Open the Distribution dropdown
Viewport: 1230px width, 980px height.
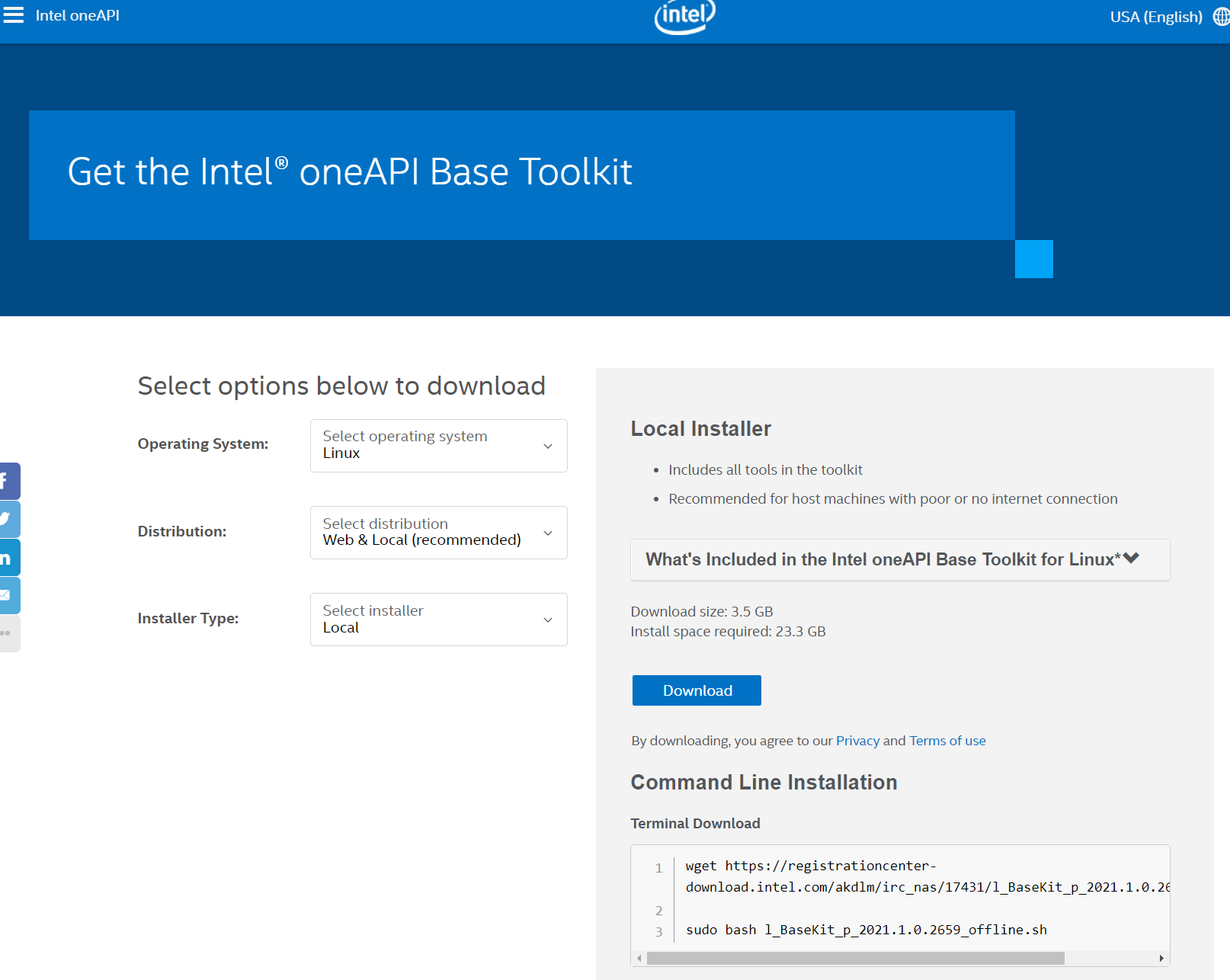pyautogui.click(x=438, y=533)
